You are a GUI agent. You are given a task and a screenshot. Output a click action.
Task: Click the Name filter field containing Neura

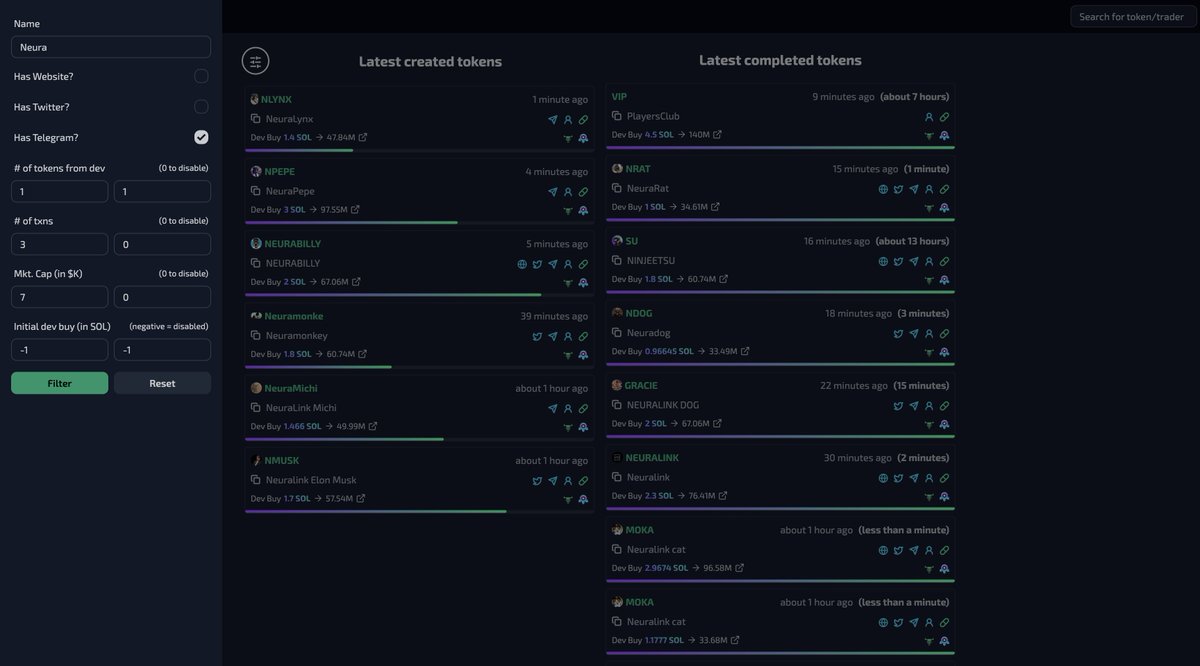point(111,47)
